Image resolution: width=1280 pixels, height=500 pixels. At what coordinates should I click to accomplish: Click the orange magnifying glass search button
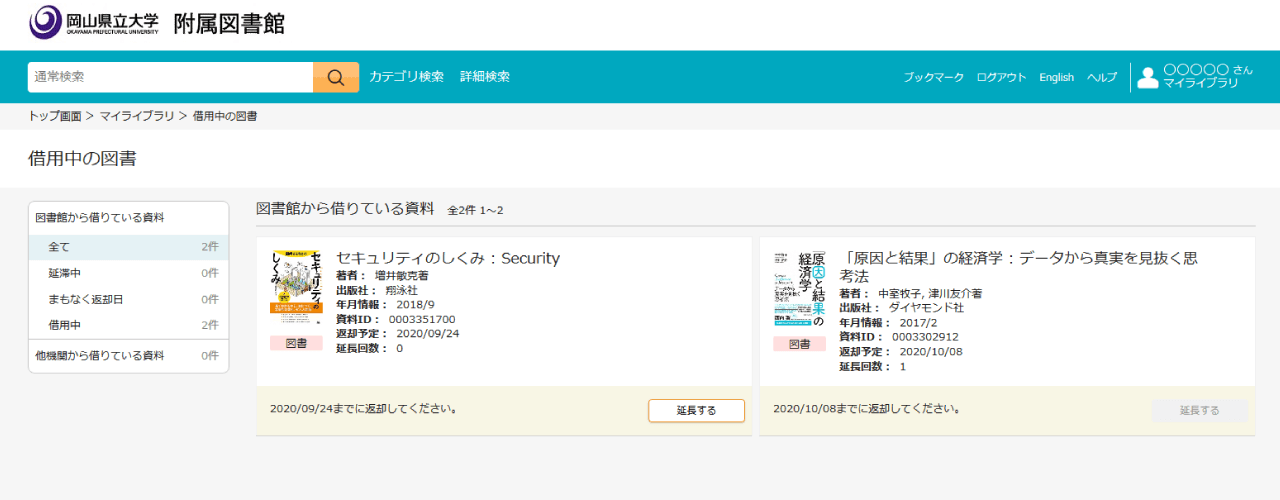336,77
